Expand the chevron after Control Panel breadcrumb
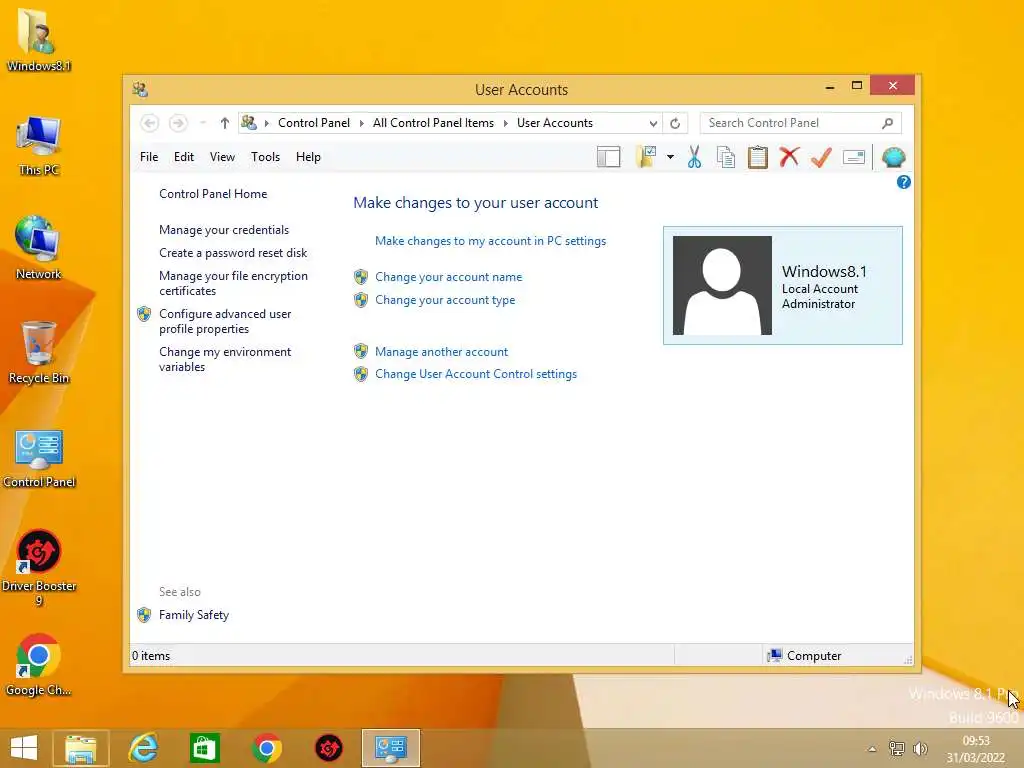The height and width of the screenshot is (768, 1024). pyautogui.click(x=361, y=123)
